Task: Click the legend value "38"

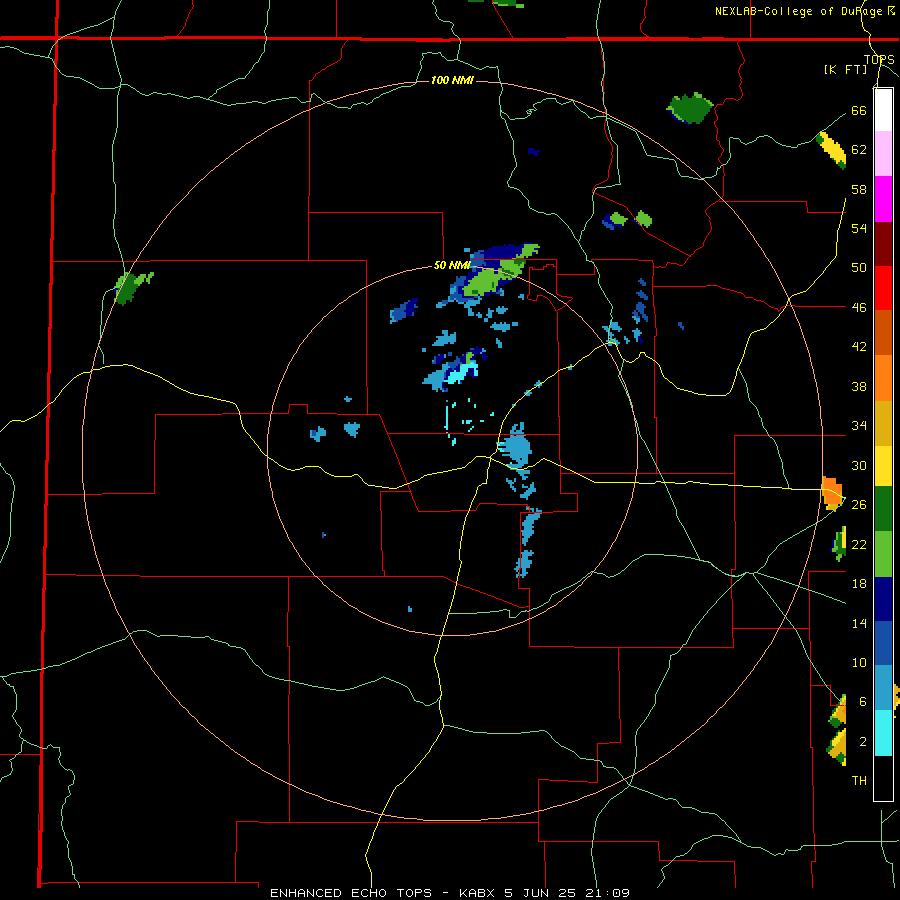Action: tap(859, 386)
